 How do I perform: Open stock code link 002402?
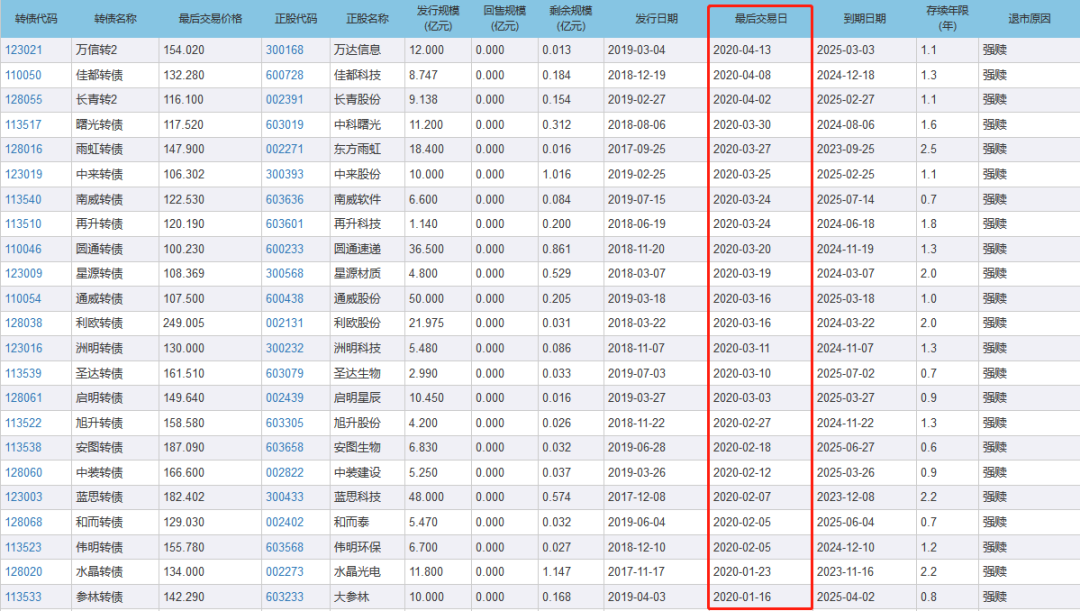(x=284, y=522)
